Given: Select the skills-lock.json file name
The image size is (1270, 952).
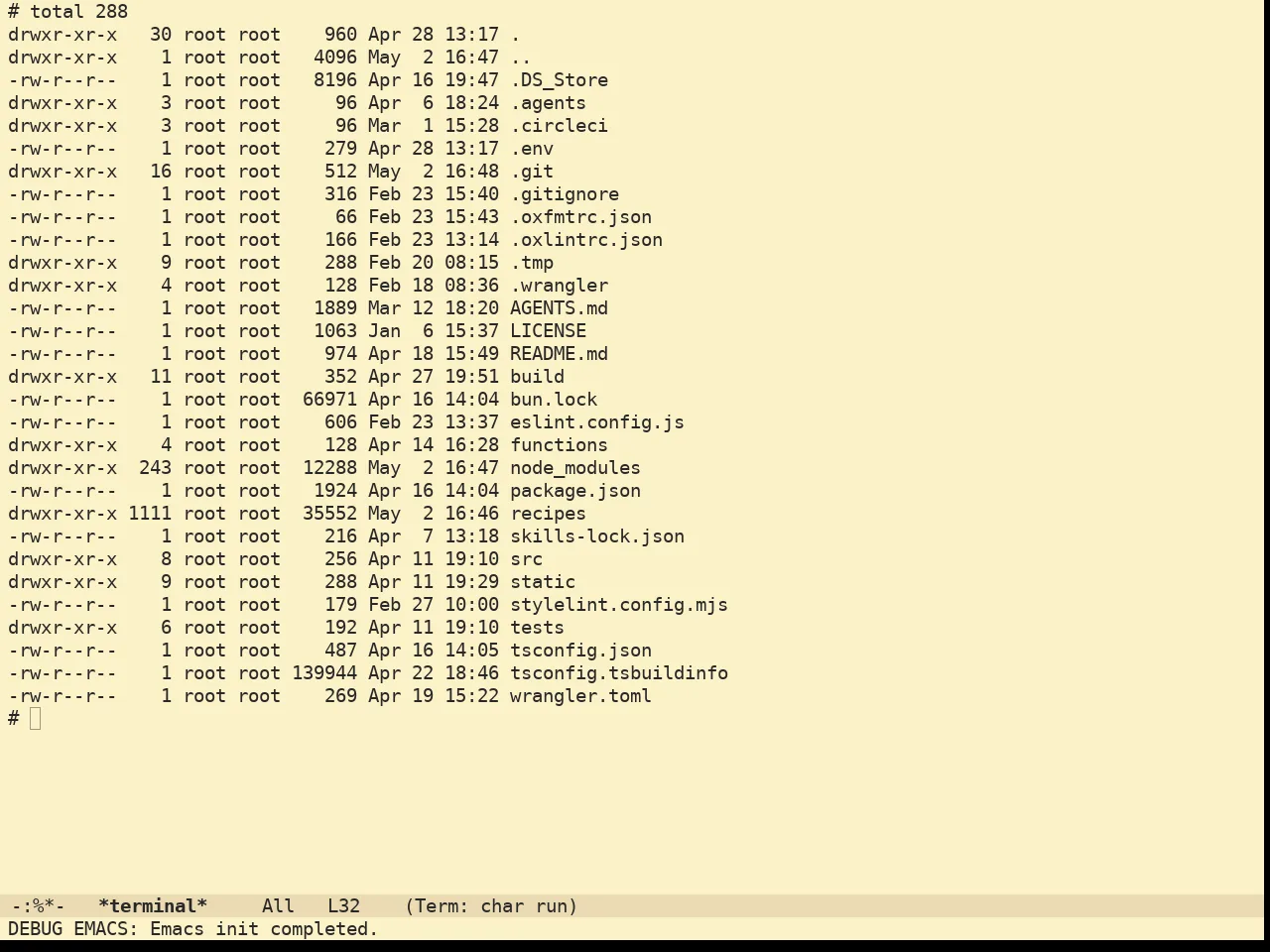Looking at the screenshot, I should point(597,536).
